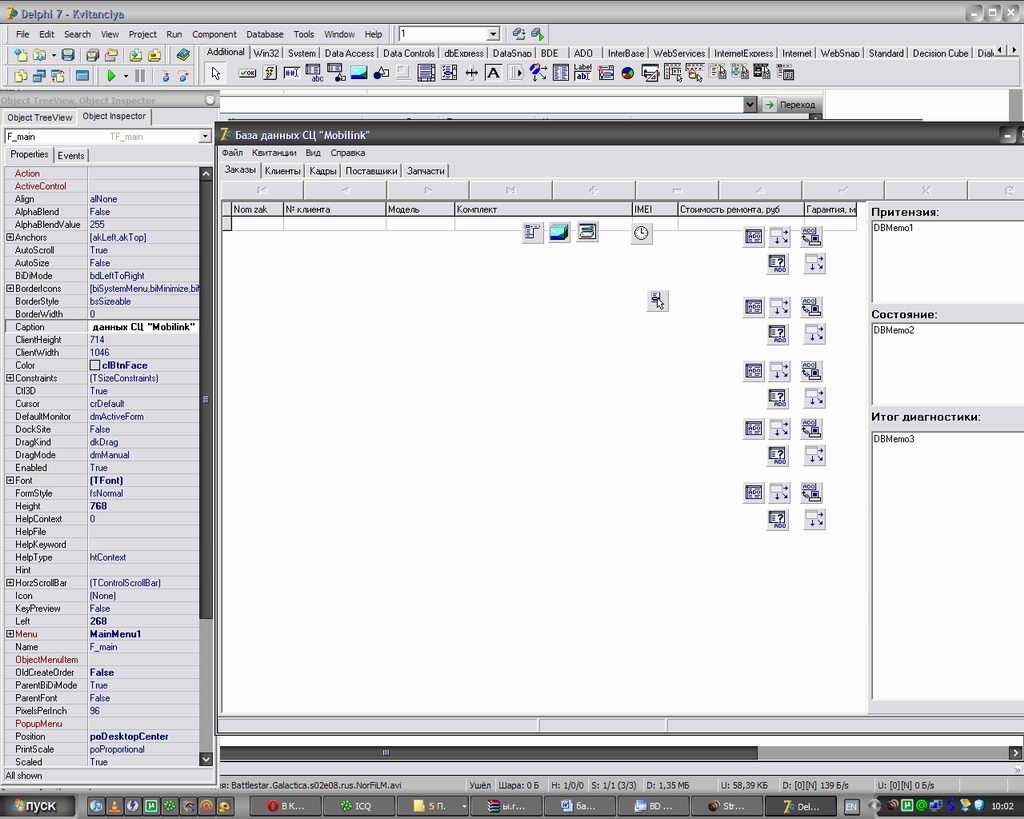
Task: Open the File menu
Action: click(22, 34)
